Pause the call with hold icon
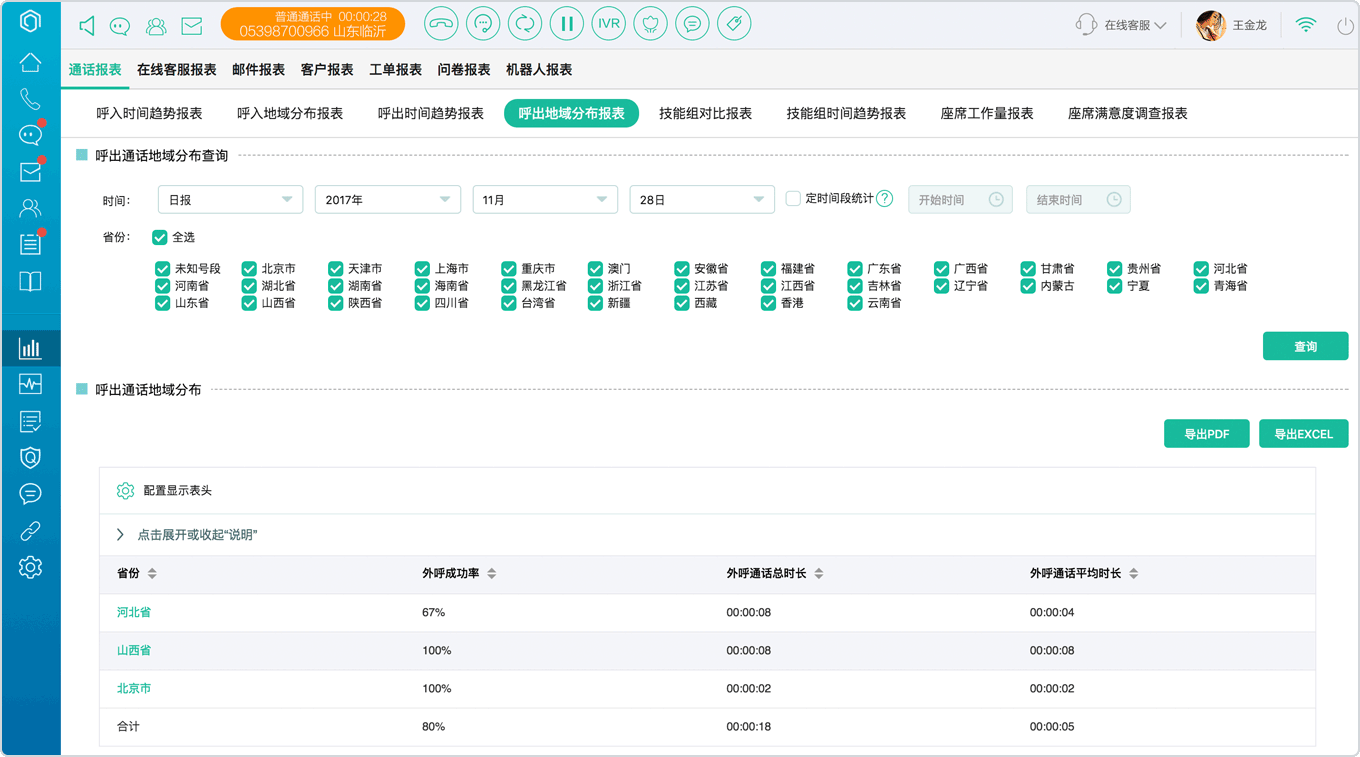1360x757 pixels. point(567,24)
